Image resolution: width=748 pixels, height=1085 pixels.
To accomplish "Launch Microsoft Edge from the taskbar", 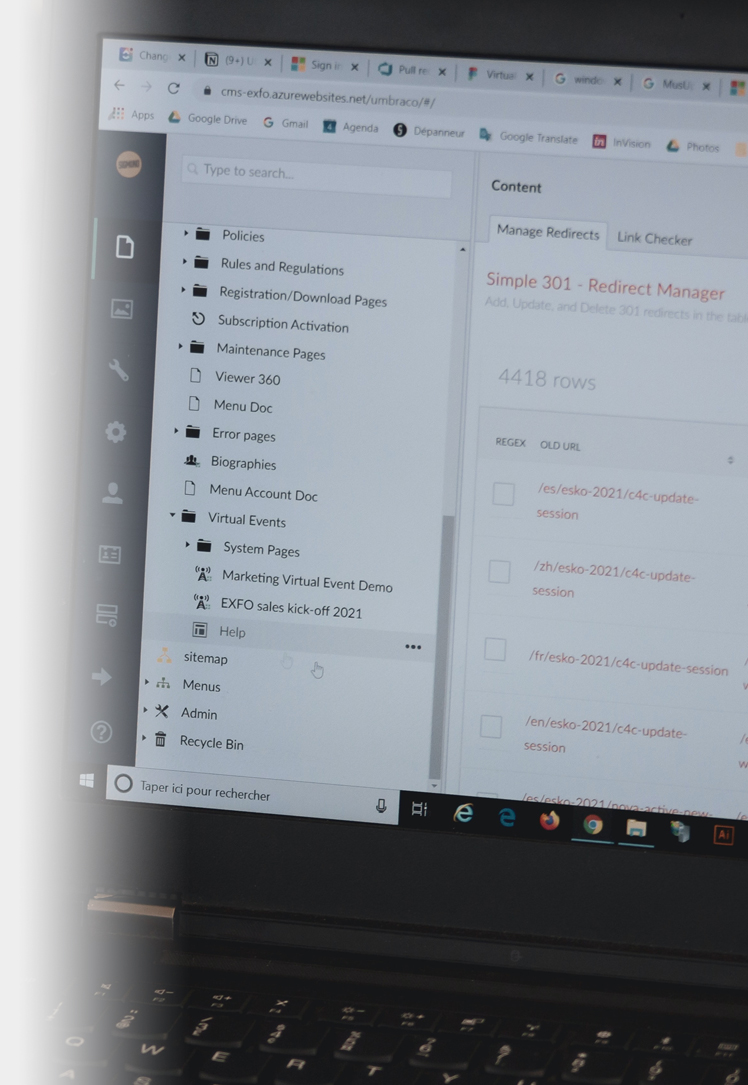I will pyautogui.click(x=507, y=817).
